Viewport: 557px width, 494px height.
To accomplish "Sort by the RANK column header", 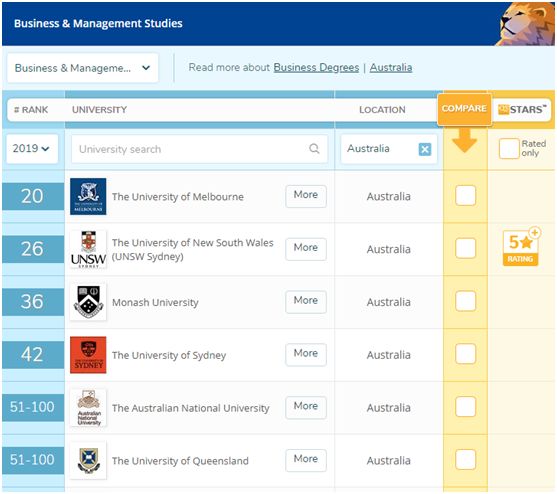I will coord(31,110).
